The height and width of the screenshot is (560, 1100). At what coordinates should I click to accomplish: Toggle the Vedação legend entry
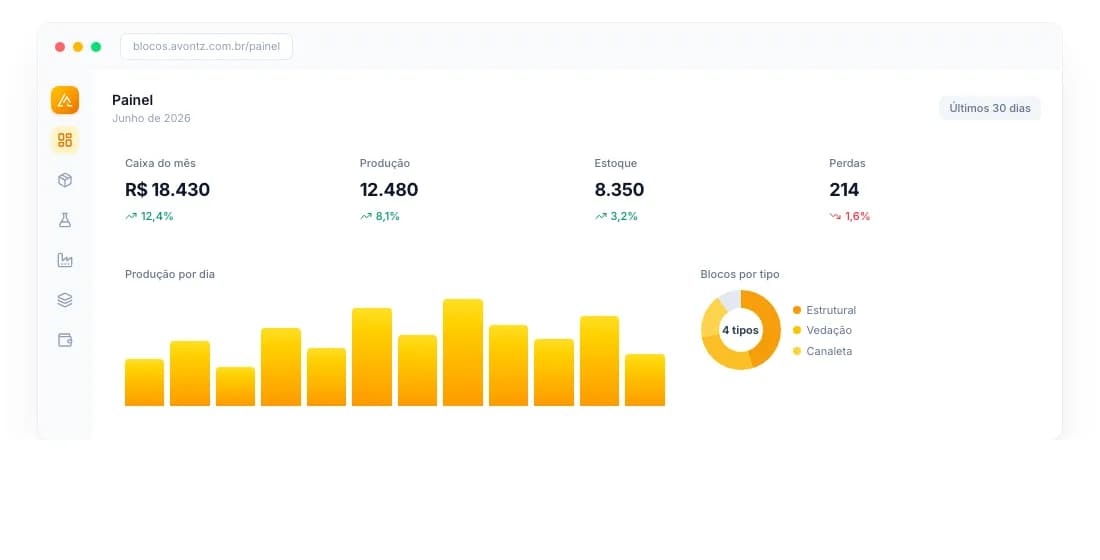point(822,331)
